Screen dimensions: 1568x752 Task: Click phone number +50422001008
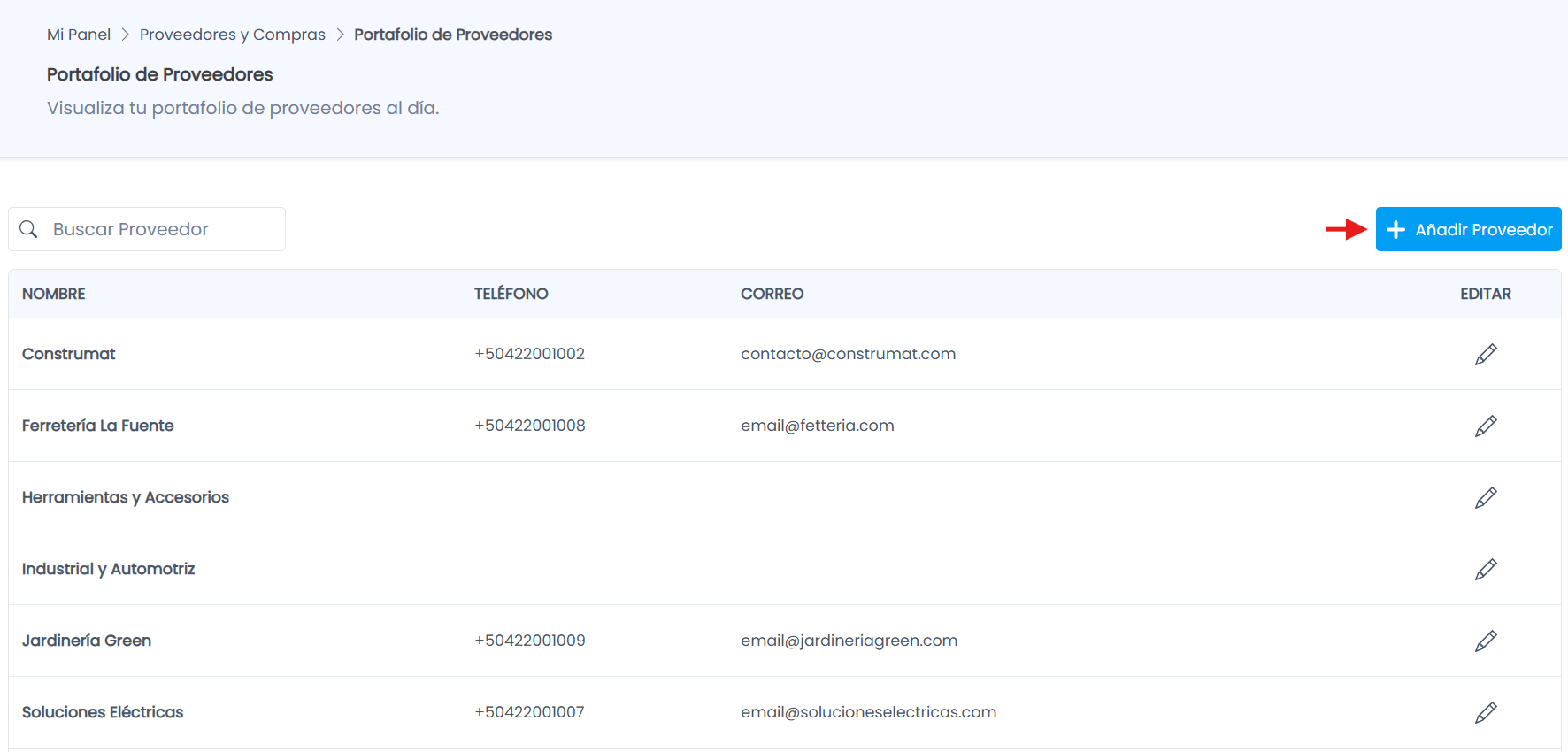tap(530, 426)
